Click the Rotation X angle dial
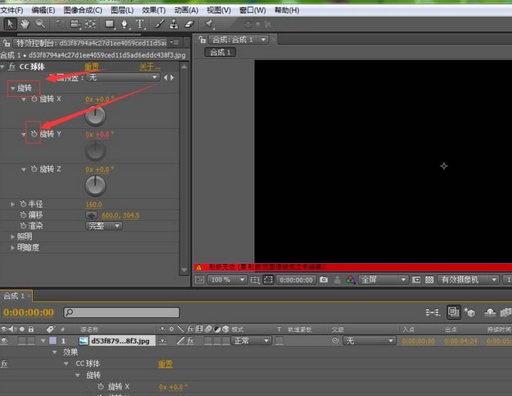Image resolution: width=512 pixels, height=396 pixels. click(95, 116)
